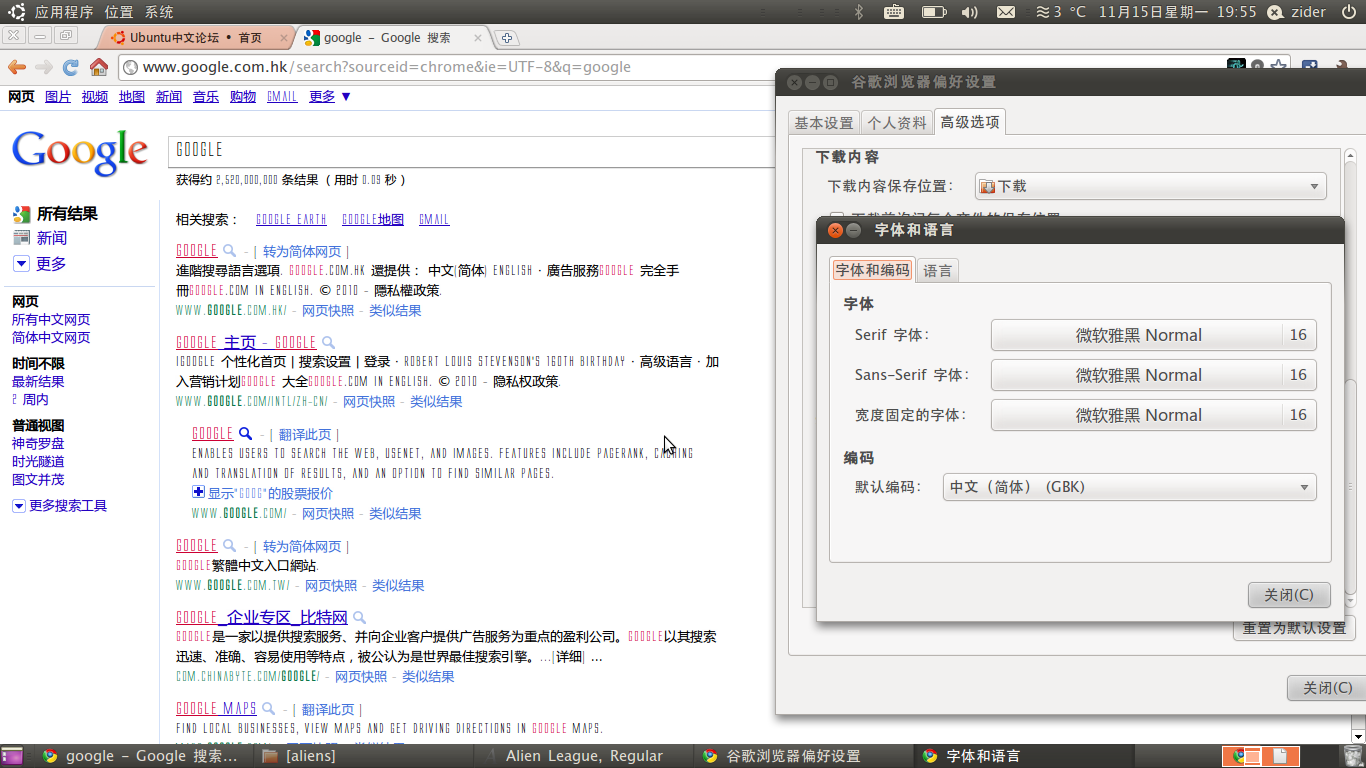Screen dimensions: 1366x768
Task: Click the magnifier icon beside GOOGLE 主页 result
Action: 327,342
